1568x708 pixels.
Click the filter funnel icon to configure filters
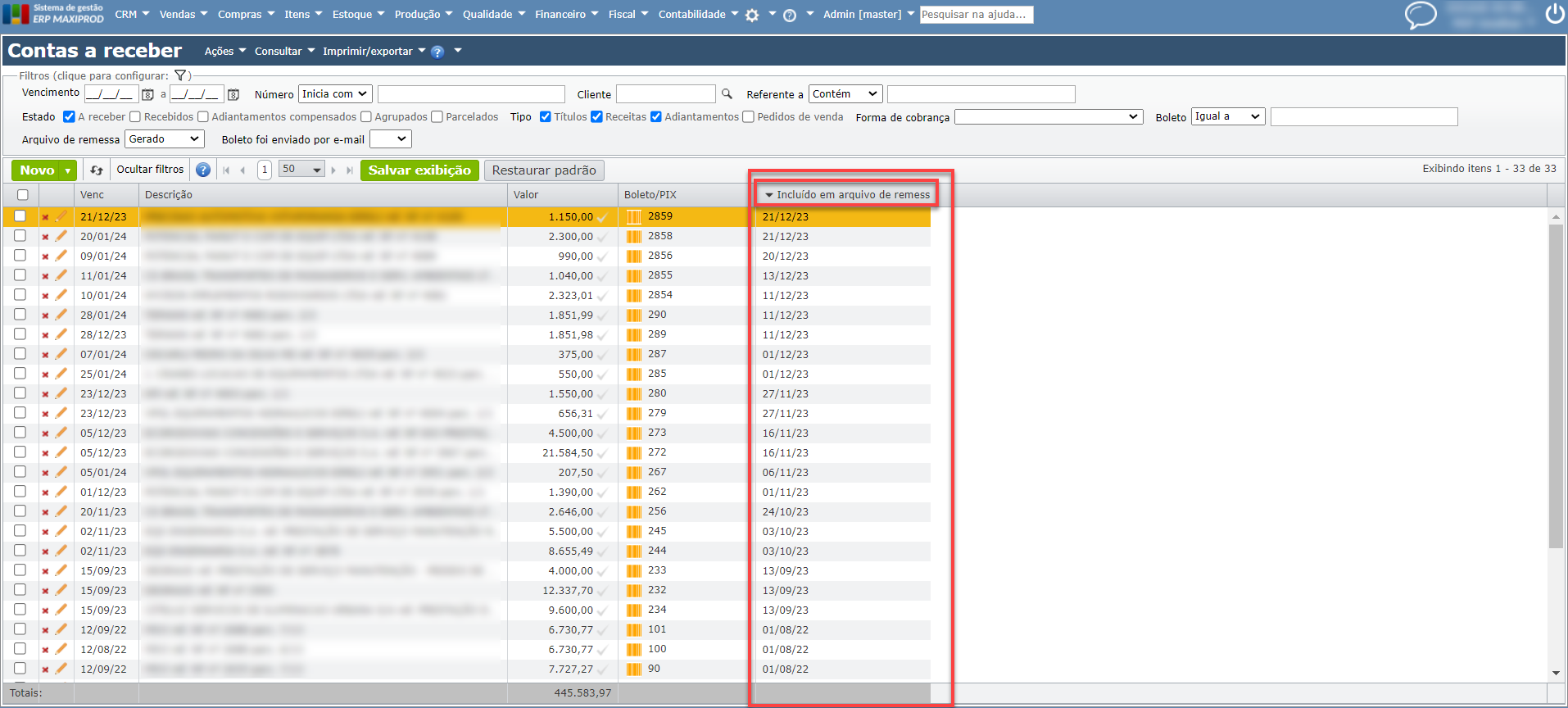pos(180,75)
